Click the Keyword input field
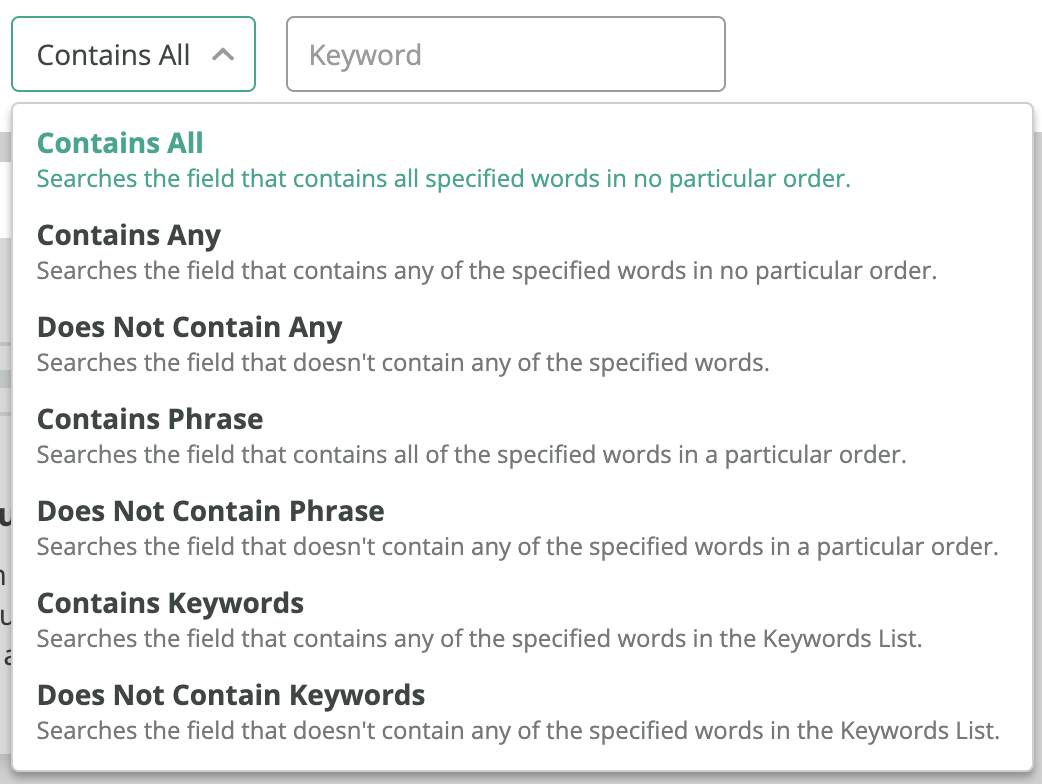 [x=506, y=54]
